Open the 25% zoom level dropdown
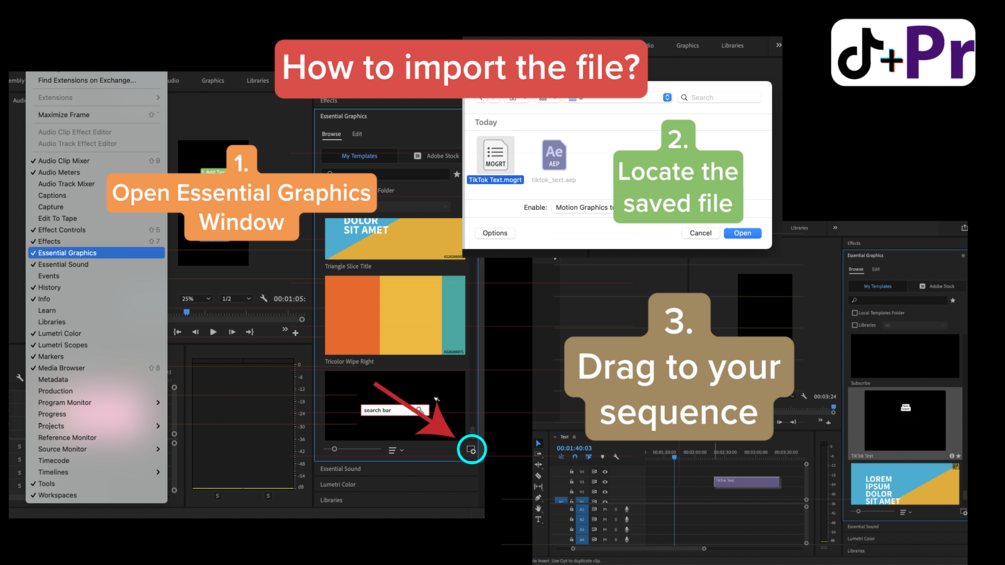The height and width of the screenshot is (565, 1005). pos(196,299)
